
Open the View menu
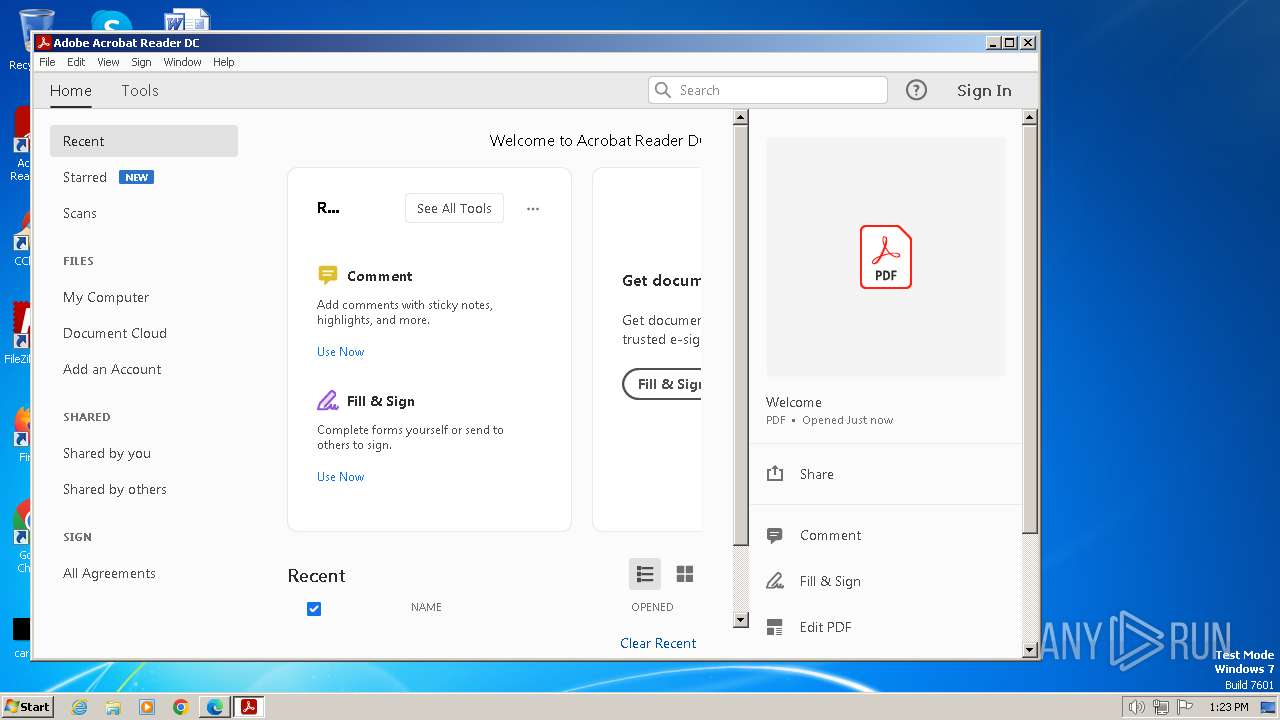108,62
